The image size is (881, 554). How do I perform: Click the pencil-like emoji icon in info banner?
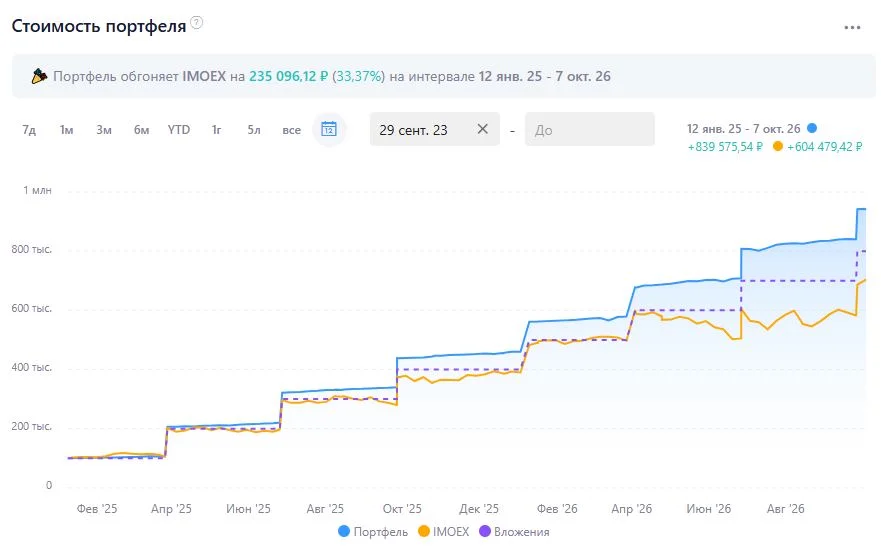pos(39,76)
